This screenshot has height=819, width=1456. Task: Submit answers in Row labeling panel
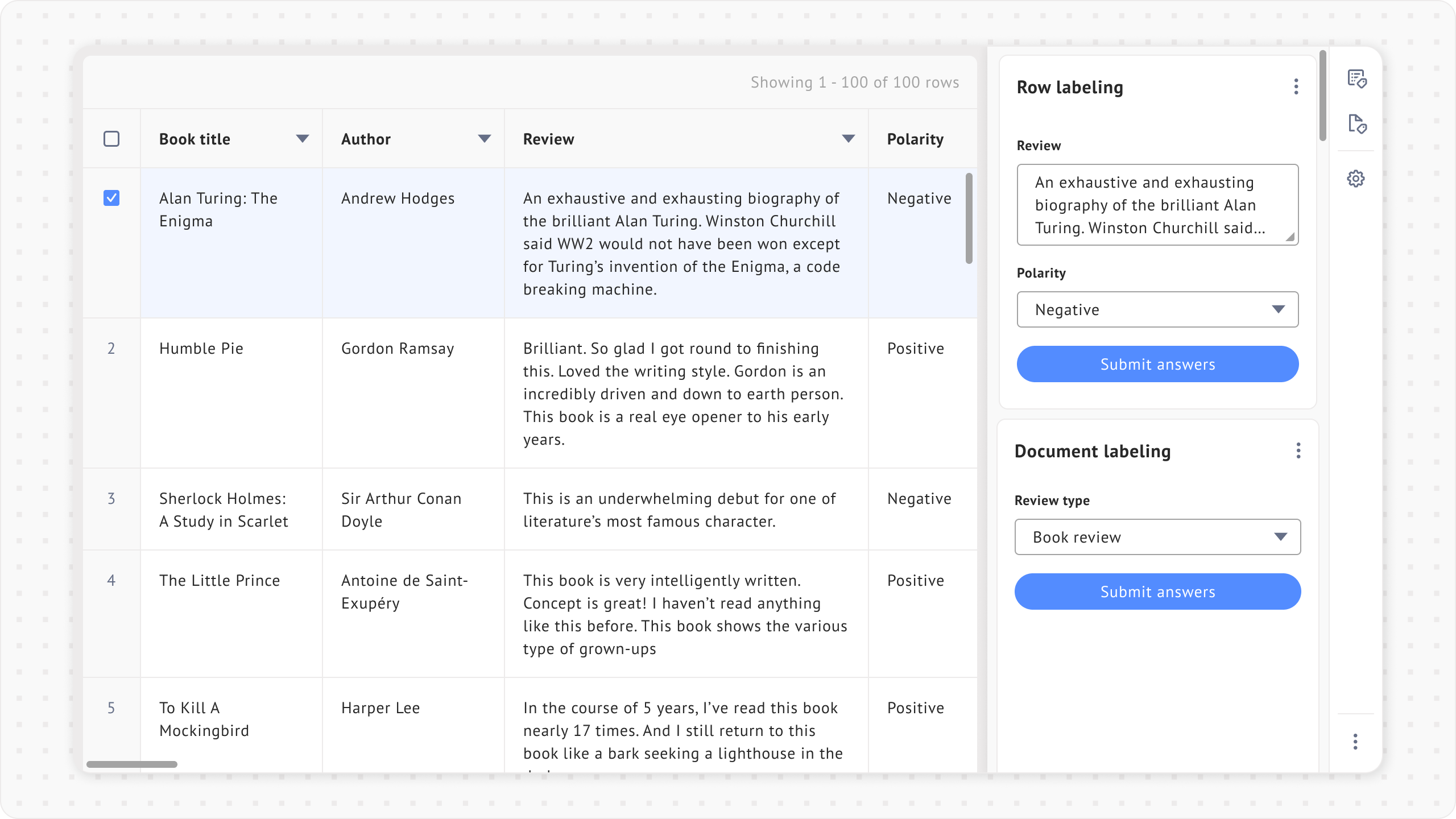(x=1157, y=364)
